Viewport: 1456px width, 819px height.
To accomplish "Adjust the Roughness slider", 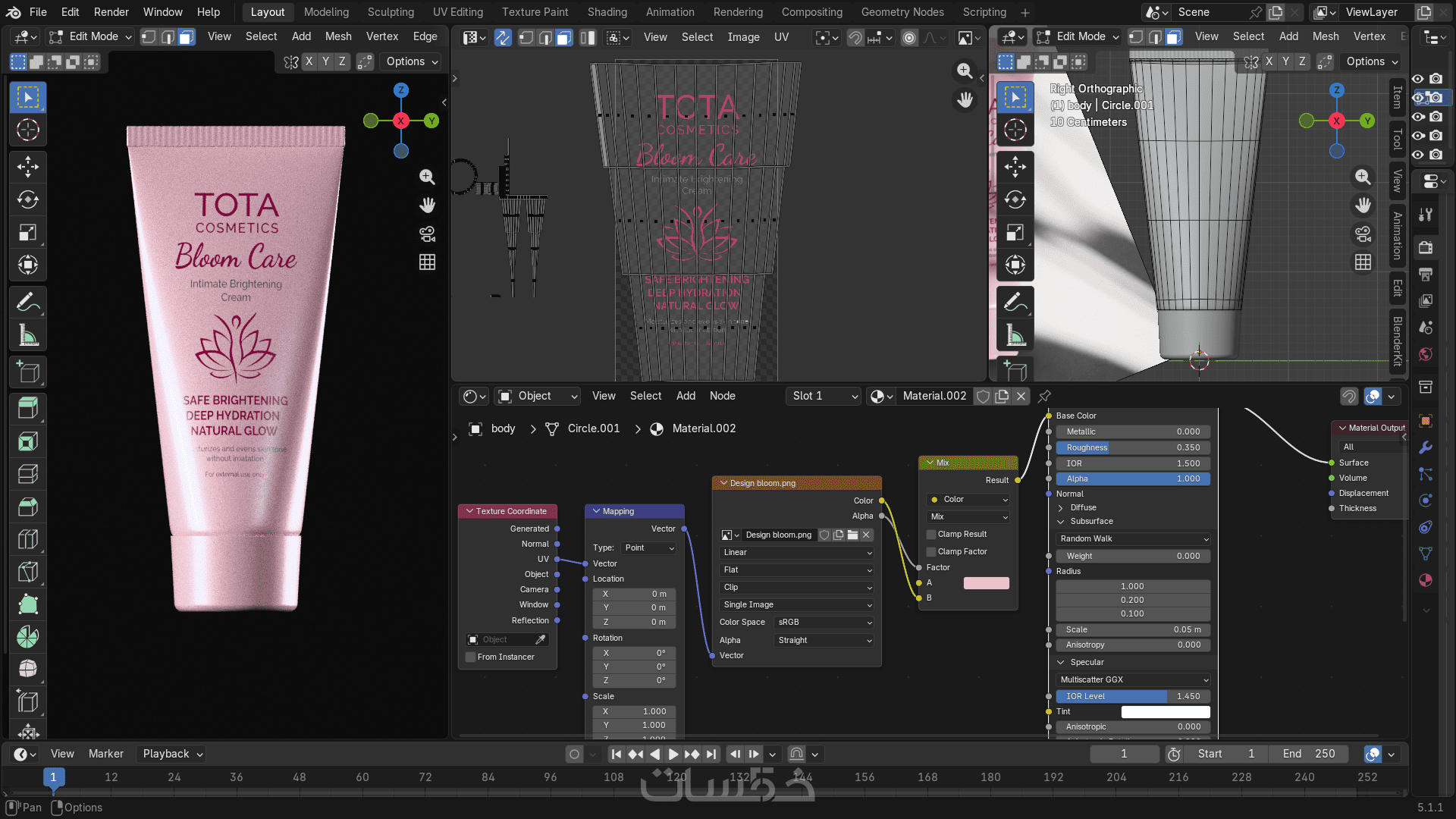I will click(x=1133, y=448).
